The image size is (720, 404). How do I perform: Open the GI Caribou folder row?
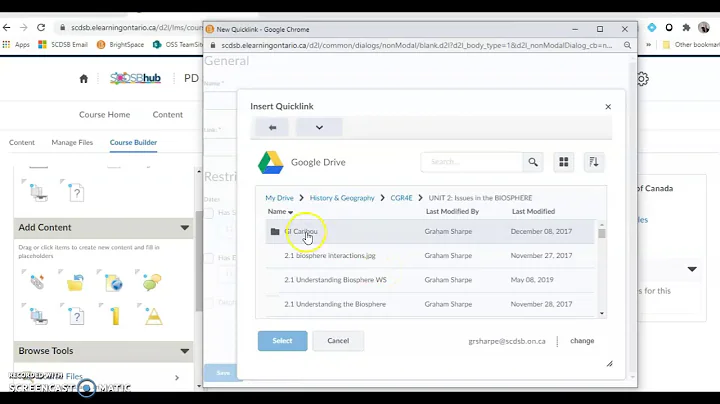pyautogui.click(x=430, y=231)
